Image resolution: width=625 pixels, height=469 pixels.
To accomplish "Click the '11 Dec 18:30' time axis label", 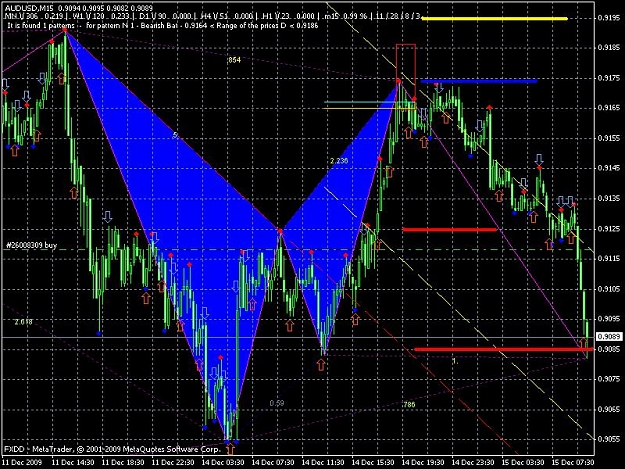I will (x=123, y=462).
